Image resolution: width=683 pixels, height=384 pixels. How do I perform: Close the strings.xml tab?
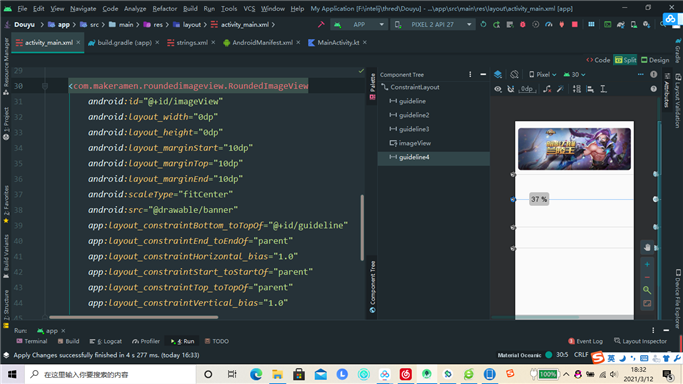click(x=213, y=43)
